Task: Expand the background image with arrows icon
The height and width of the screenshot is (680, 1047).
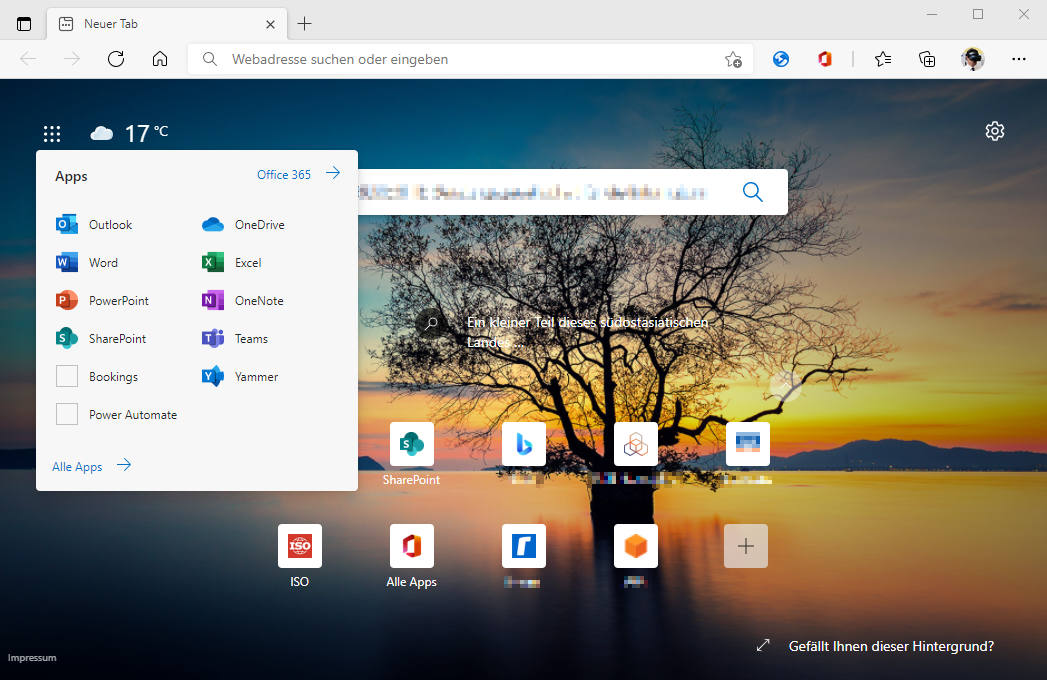Action: click(763, 646)
